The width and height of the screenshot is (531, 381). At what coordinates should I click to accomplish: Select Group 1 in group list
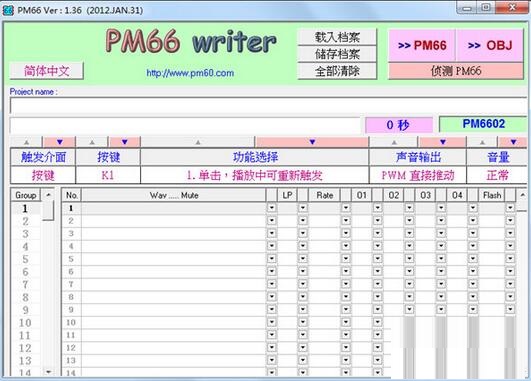click(25, 208)
